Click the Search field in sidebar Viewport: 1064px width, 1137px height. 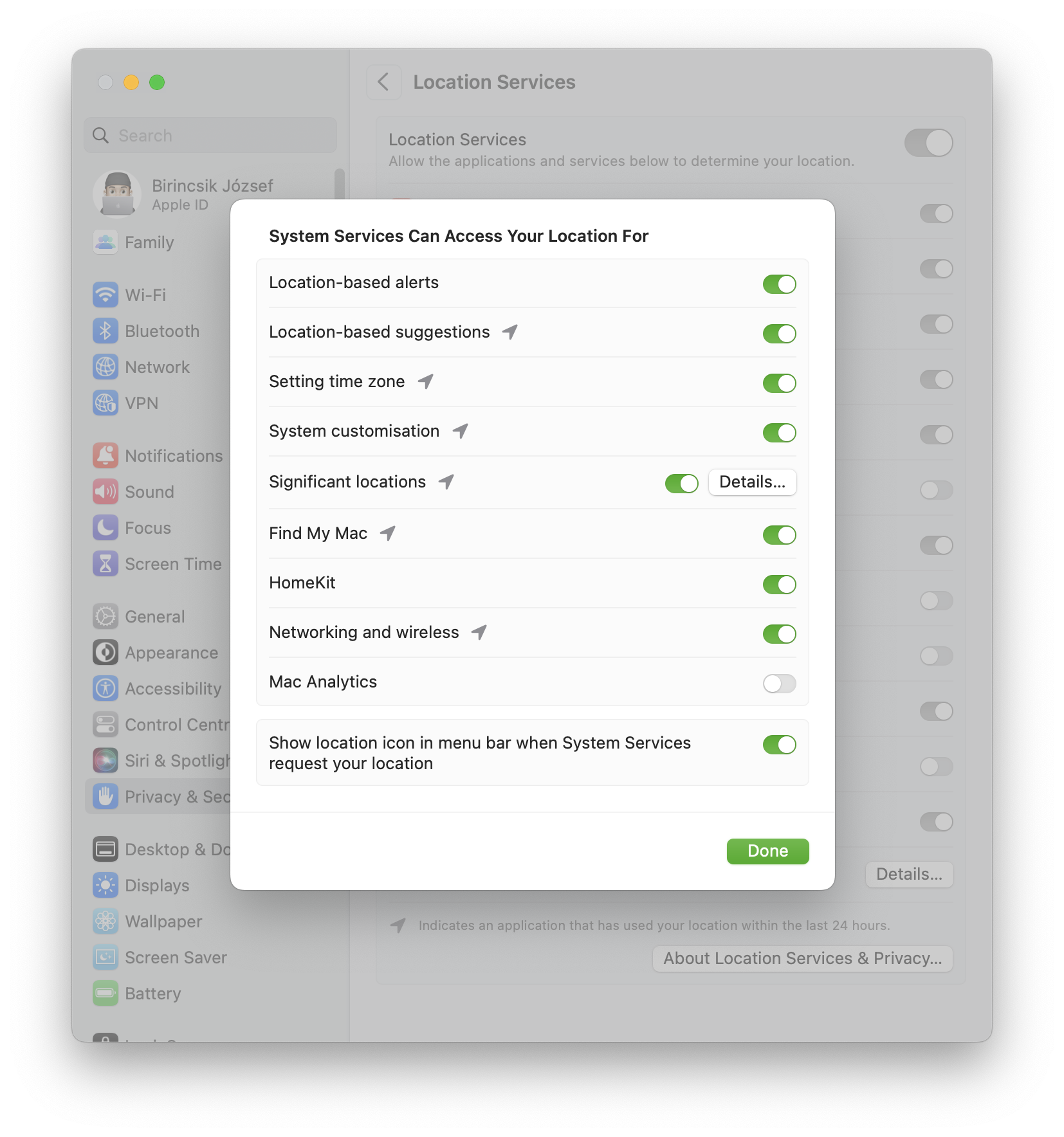click(210, 136)
